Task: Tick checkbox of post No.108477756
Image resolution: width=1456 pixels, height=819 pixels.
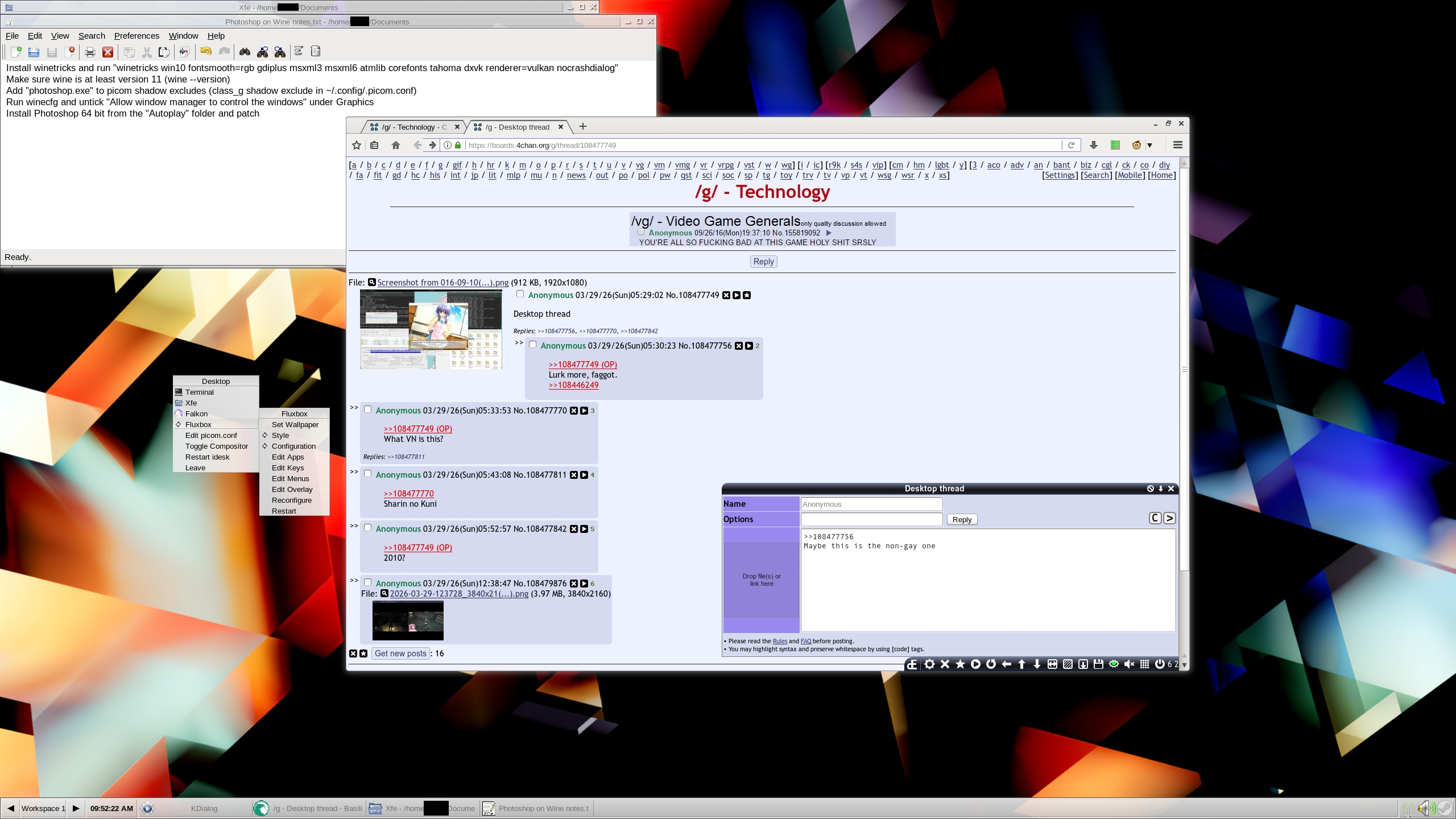Action: pos(532,345)
